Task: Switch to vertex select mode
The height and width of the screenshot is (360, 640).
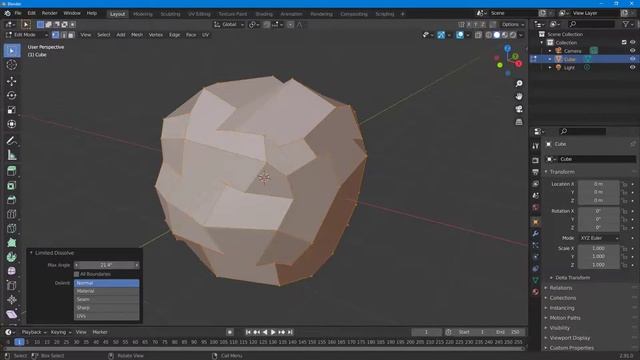Action: pyautogui.click(x=56, y=35)
